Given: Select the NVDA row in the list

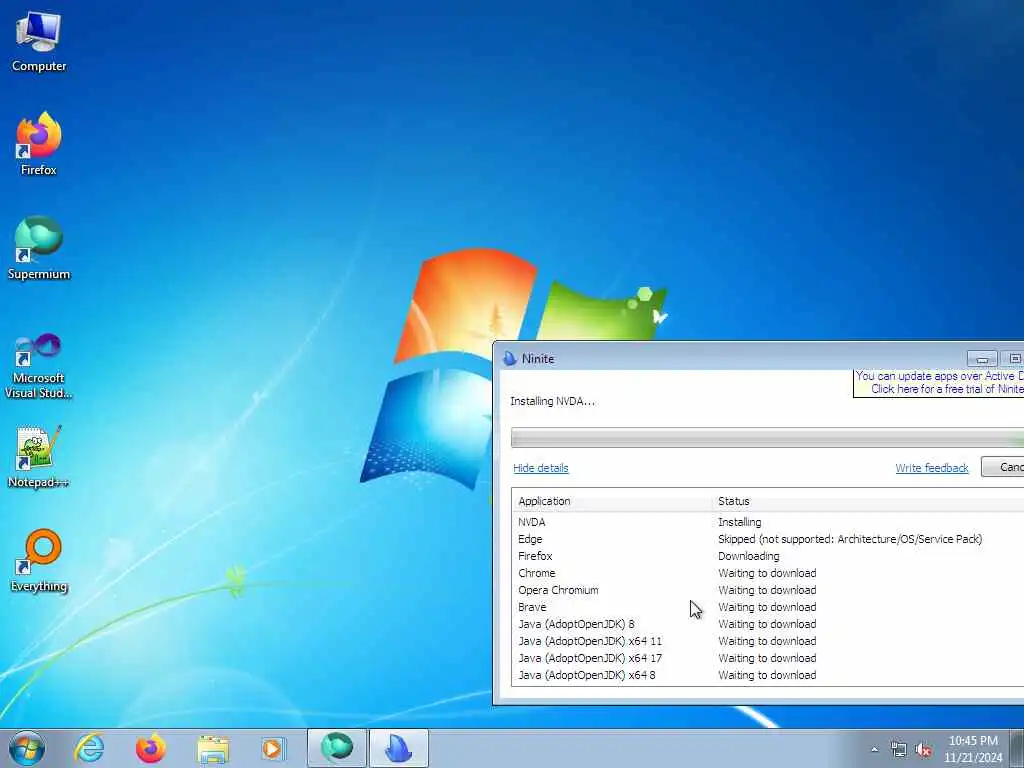Looking at the screenshot, I should point(767,522).
